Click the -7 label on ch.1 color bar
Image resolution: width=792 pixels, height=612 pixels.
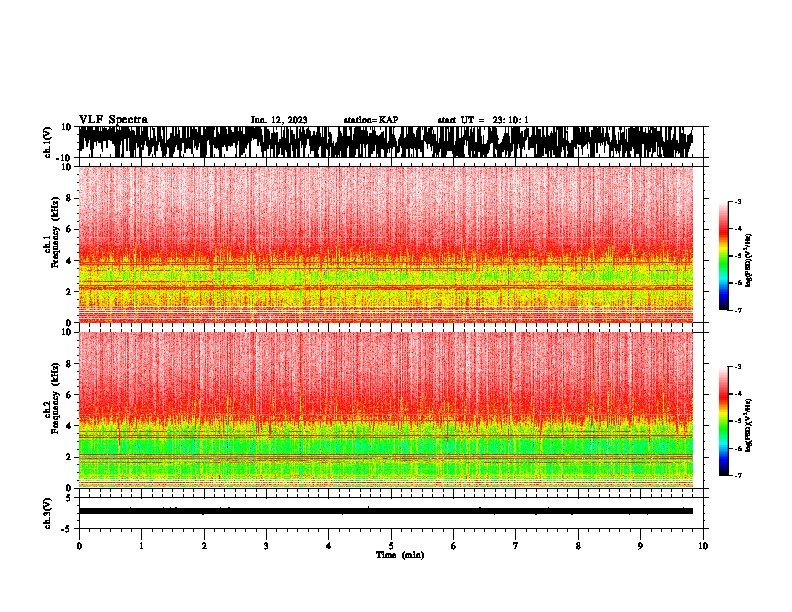pos(738,310)
